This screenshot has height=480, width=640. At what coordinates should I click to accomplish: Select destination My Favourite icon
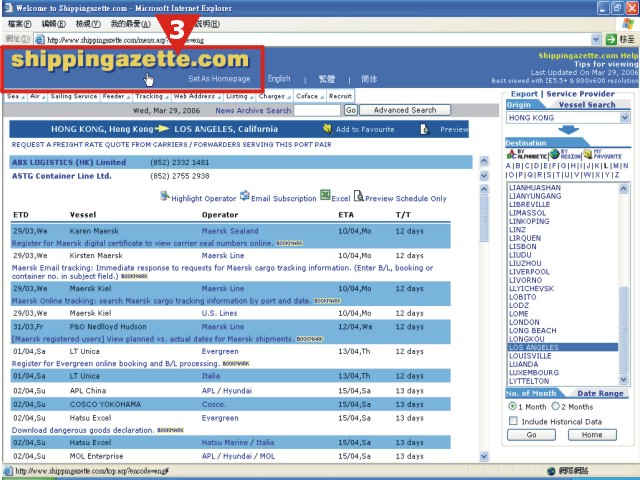click(x=587, y=154)
